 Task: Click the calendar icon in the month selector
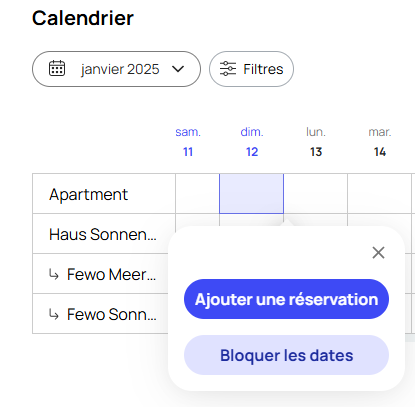click(57, 68)
